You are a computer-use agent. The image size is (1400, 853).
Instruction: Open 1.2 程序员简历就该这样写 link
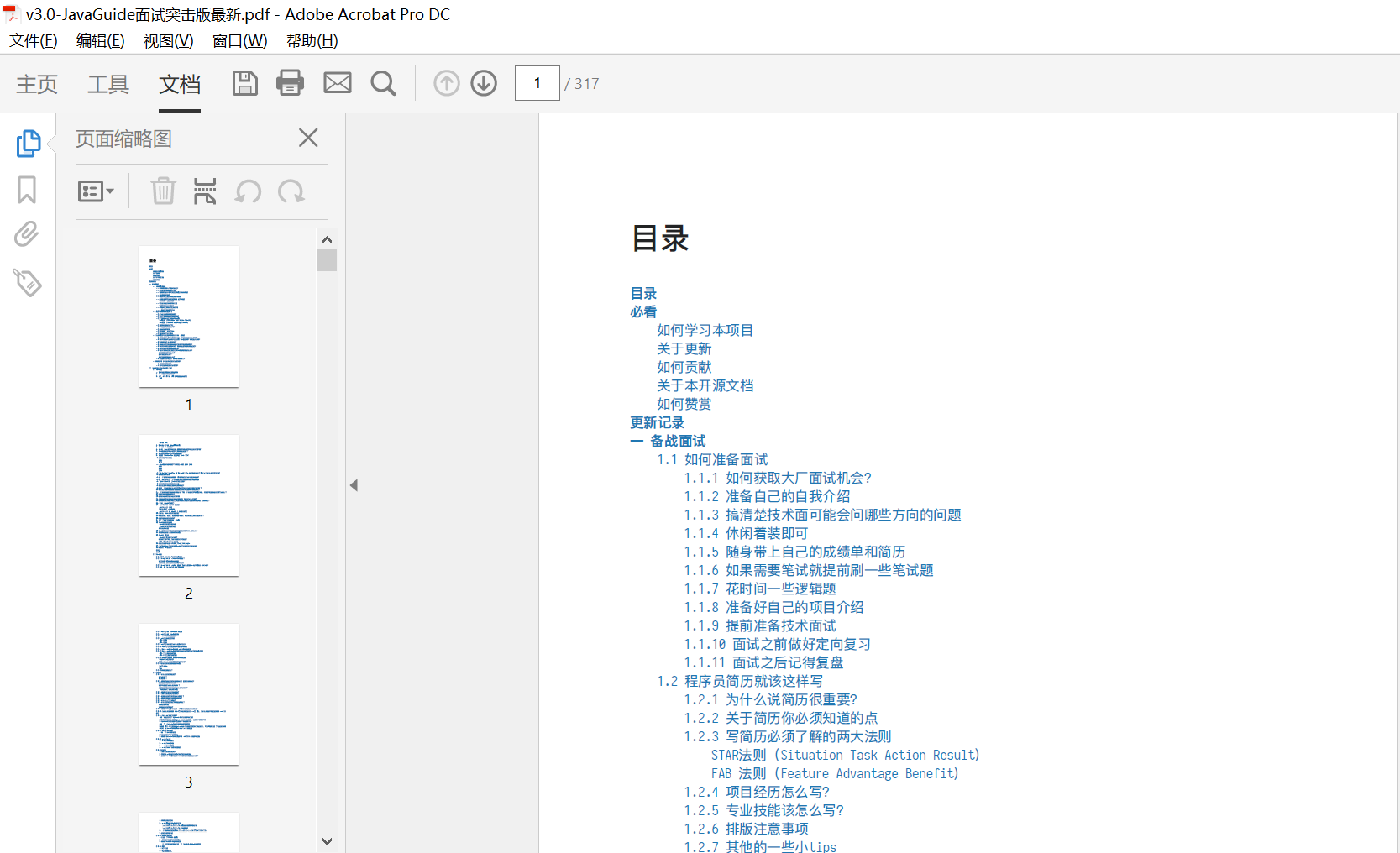tap(740, 681)
